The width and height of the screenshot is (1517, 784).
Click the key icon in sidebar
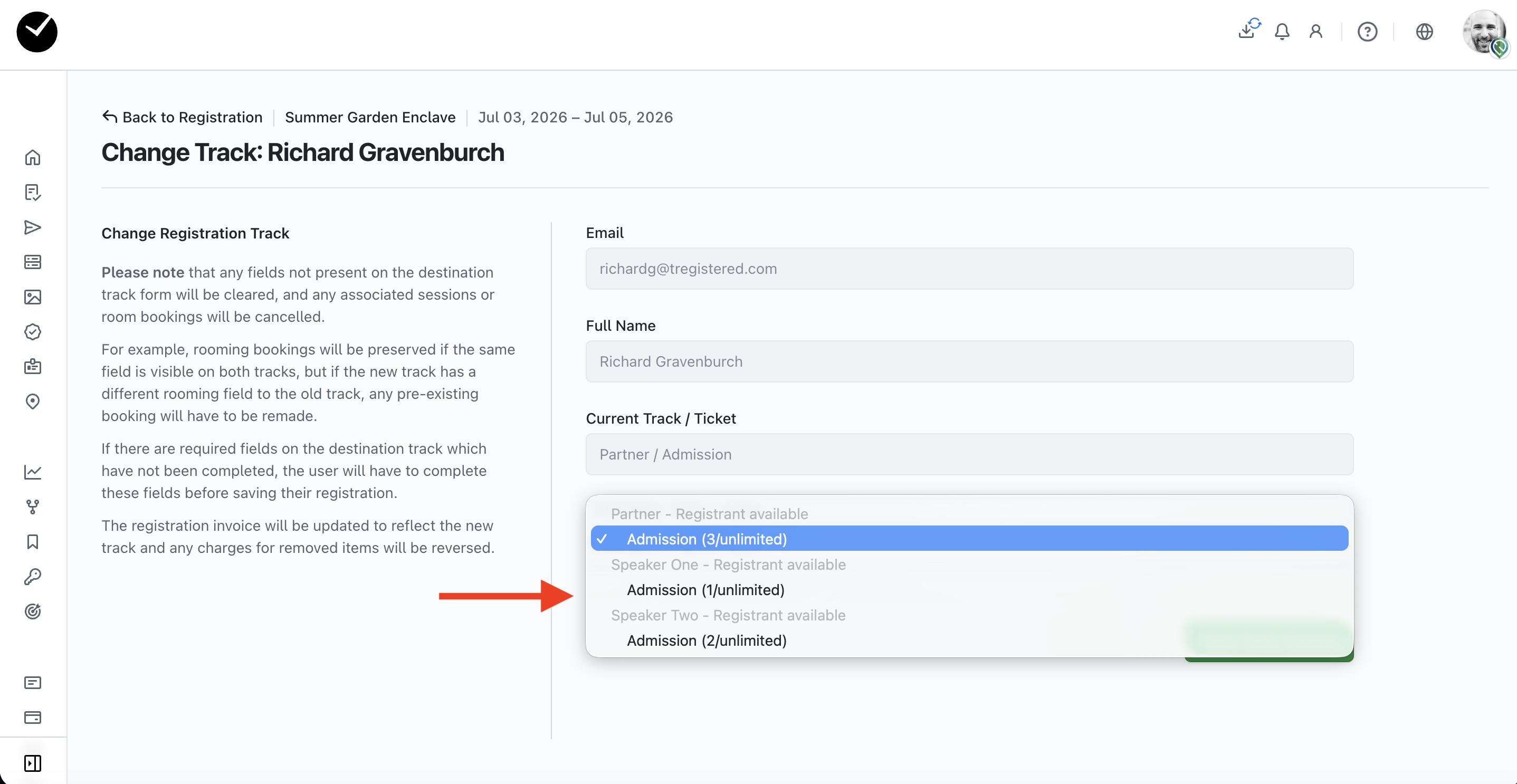coord(32,577)
